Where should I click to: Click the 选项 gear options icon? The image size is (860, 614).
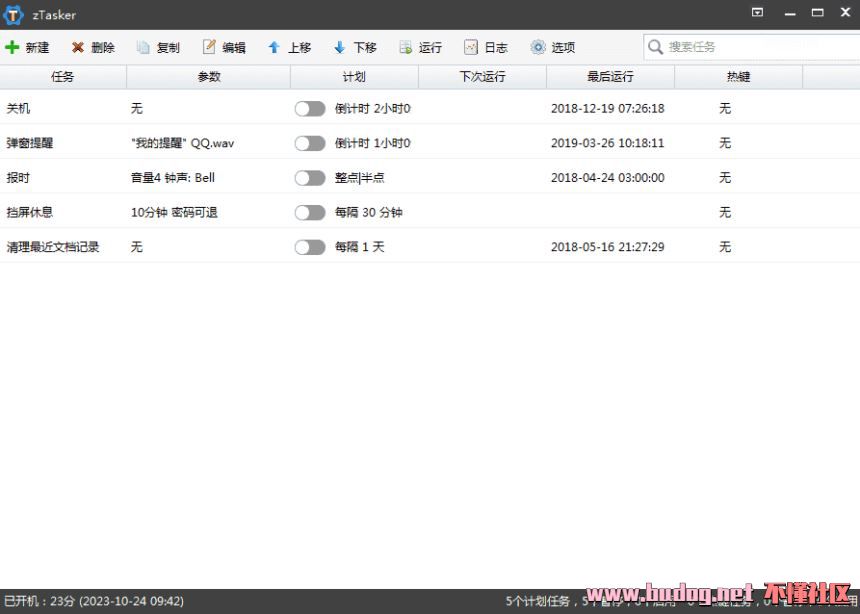click(538, 47)
